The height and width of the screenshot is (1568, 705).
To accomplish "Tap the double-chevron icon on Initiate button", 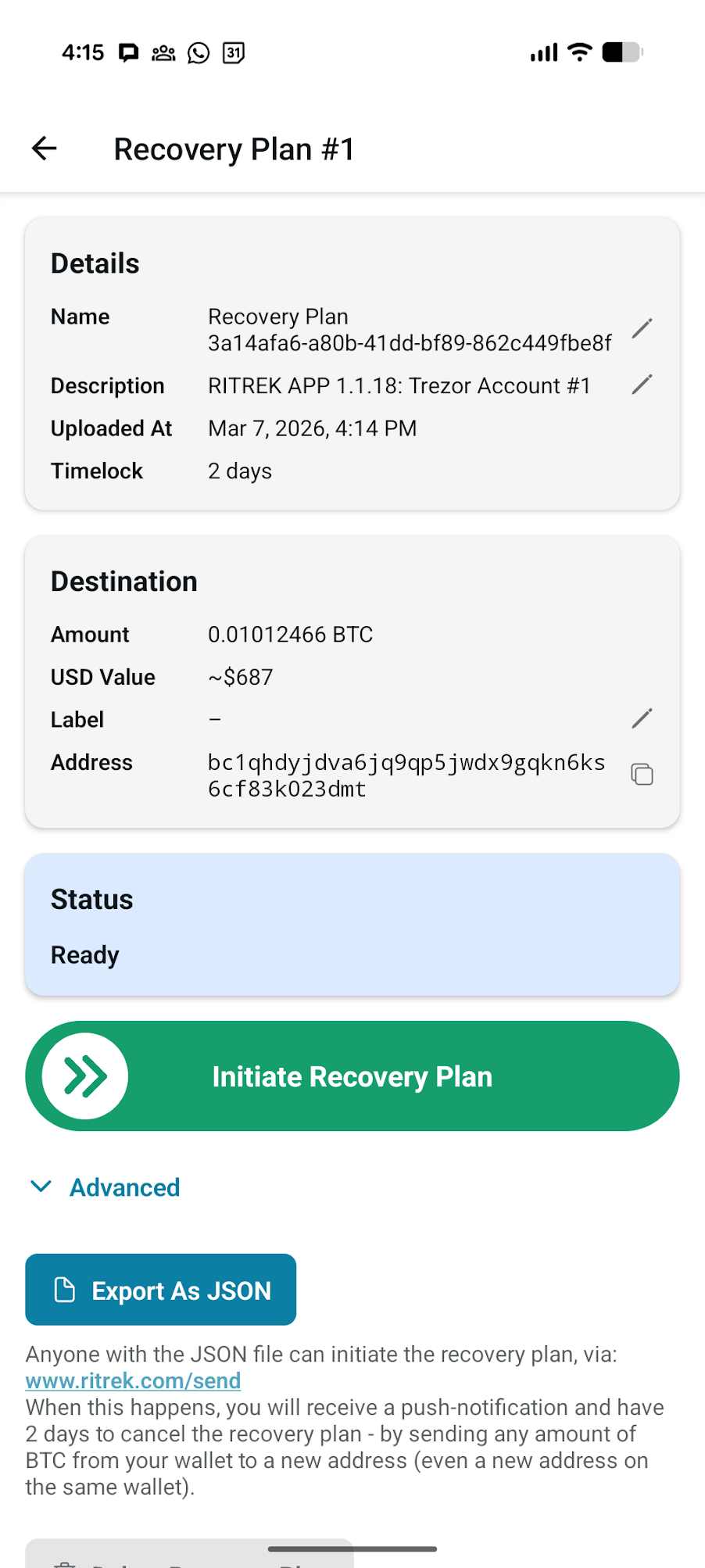I will [85, 1076].
